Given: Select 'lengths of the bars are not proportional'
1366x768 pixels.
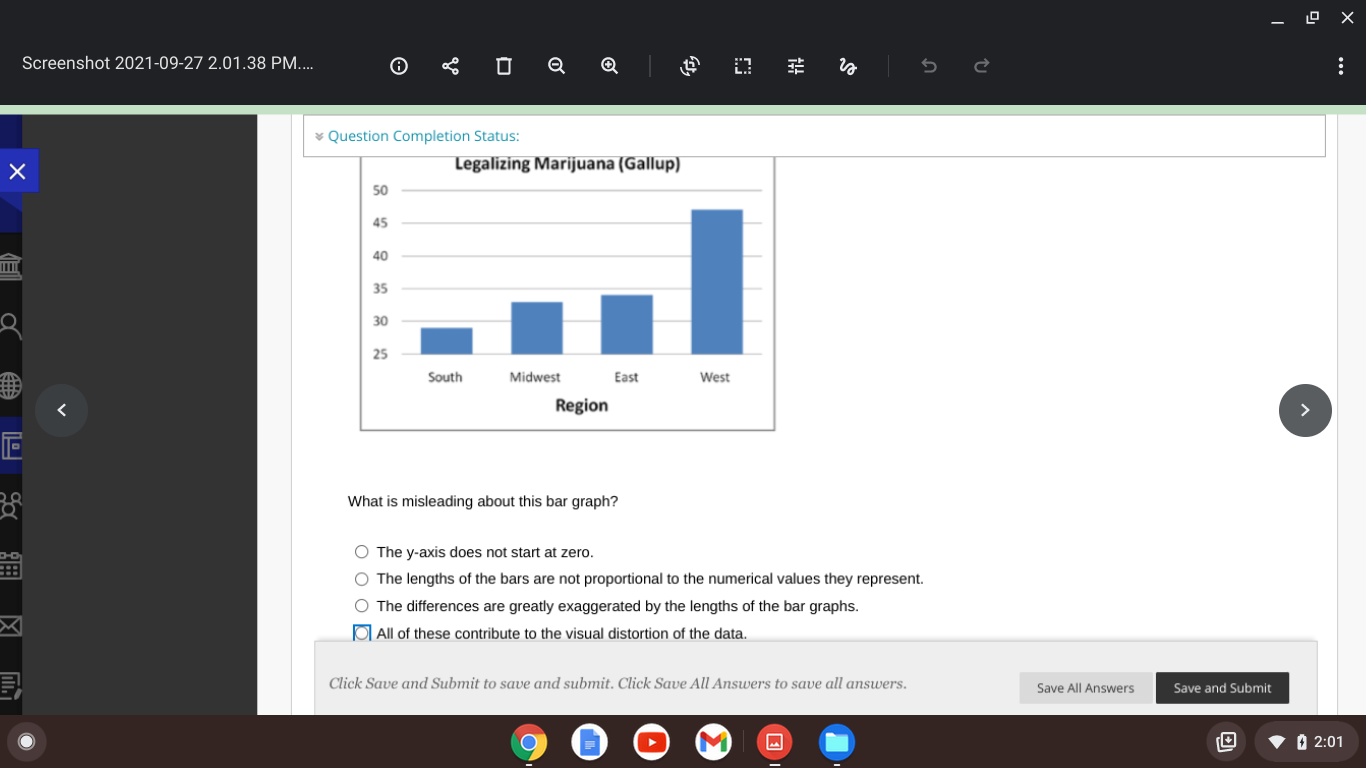Looking at the screenshot, I should (362, 579).
